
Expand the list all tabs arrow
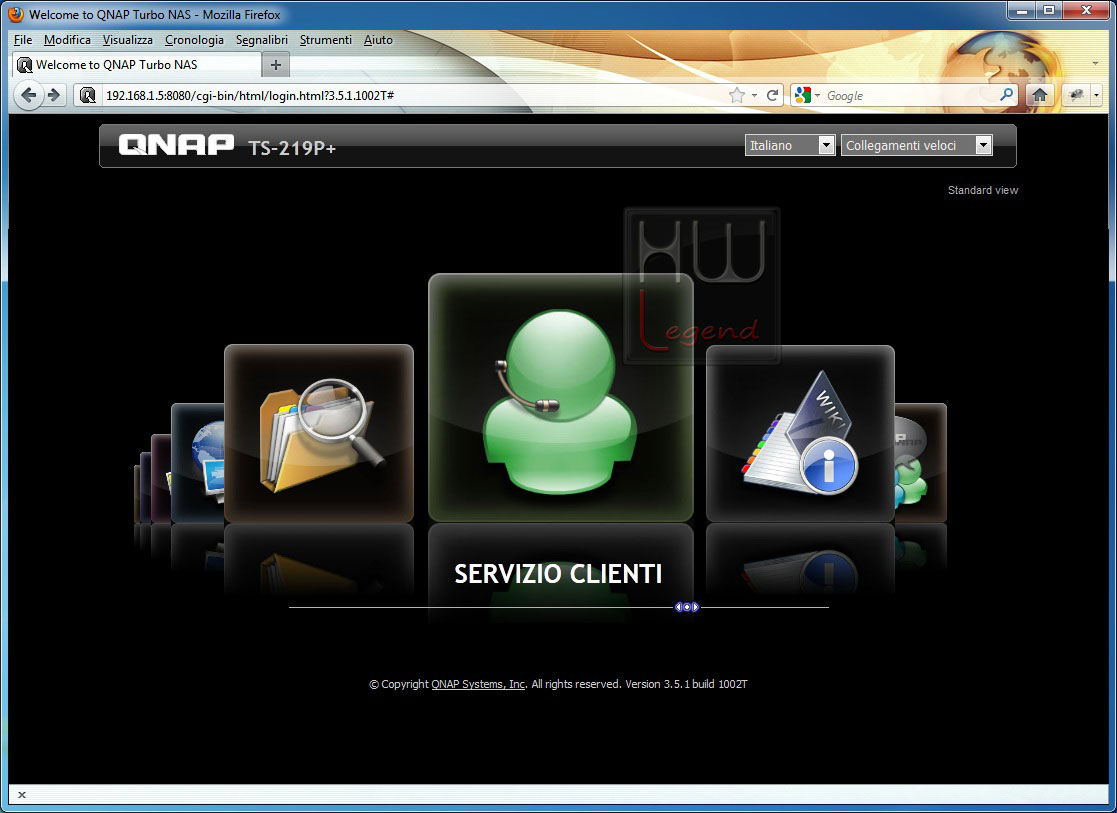pyautogui.click(x=1095, y=63)
